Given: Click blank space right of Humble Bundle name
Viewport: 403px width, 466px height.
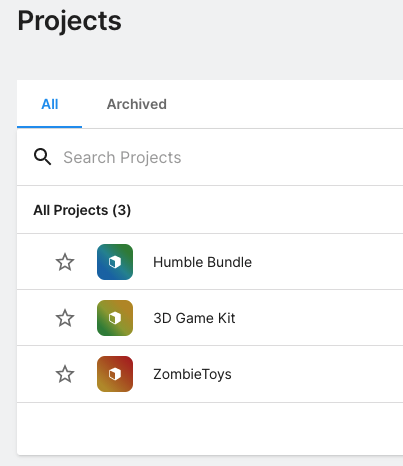Looking at the screenshot, I should 327,262.
